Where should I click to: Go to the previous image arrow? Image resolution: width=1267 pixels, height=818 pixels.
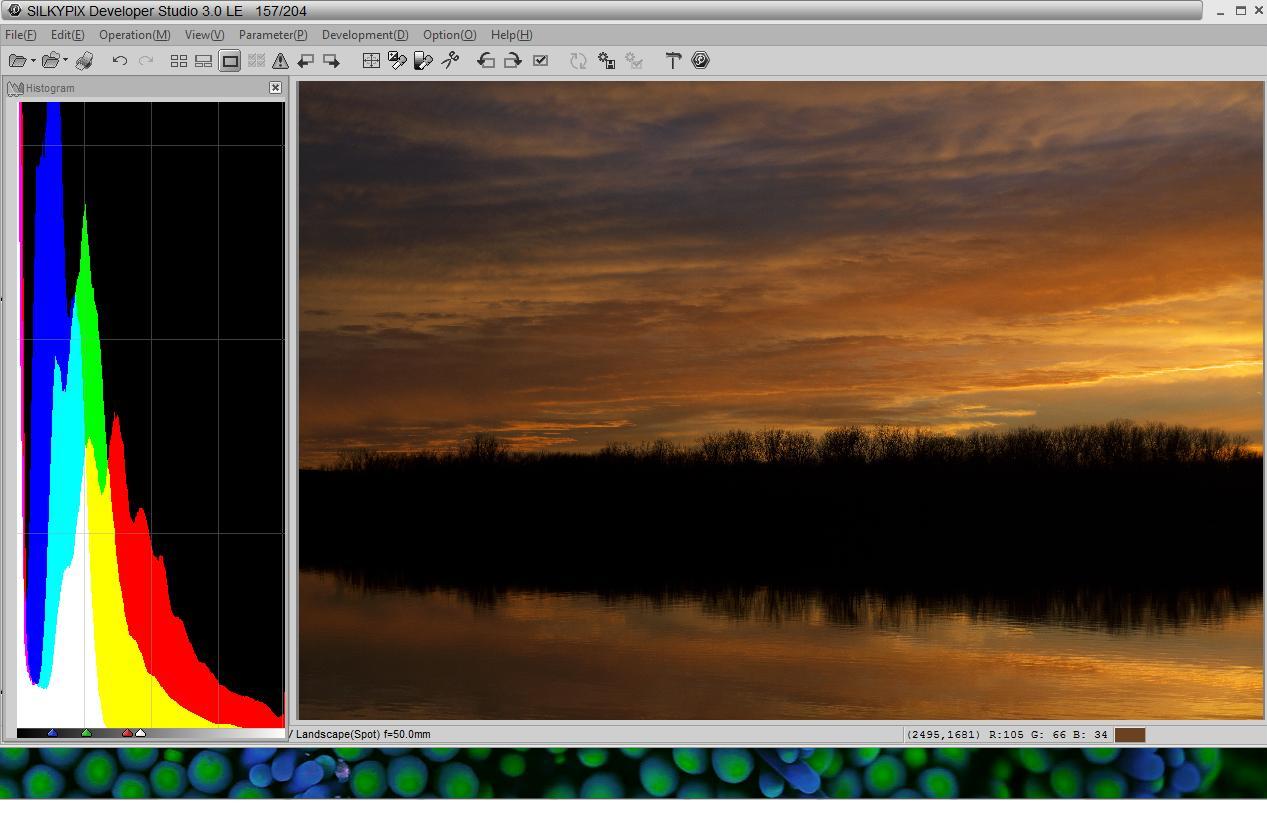(306, 61)
